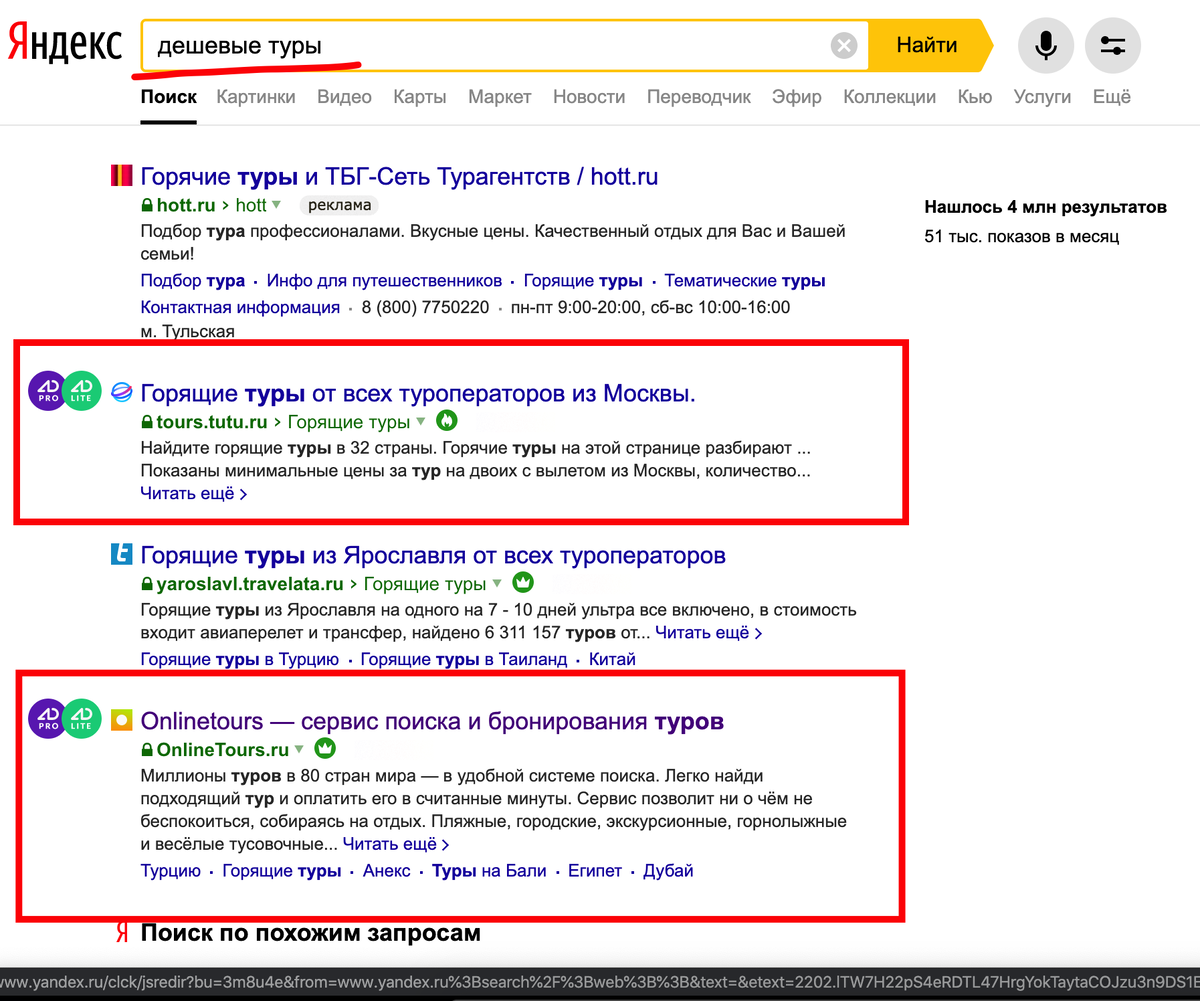Click the green crown badge on travelata result
This screenshot has width=1200, height=1001.
click(x=523, y=582)
